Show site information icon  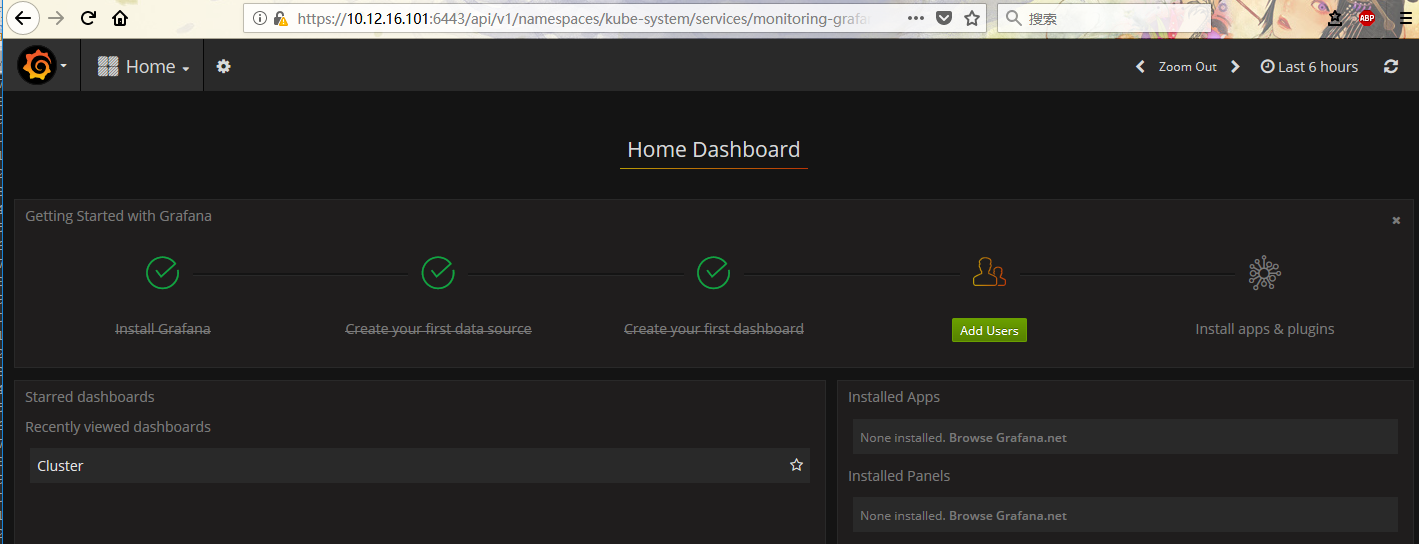[260, 18]
